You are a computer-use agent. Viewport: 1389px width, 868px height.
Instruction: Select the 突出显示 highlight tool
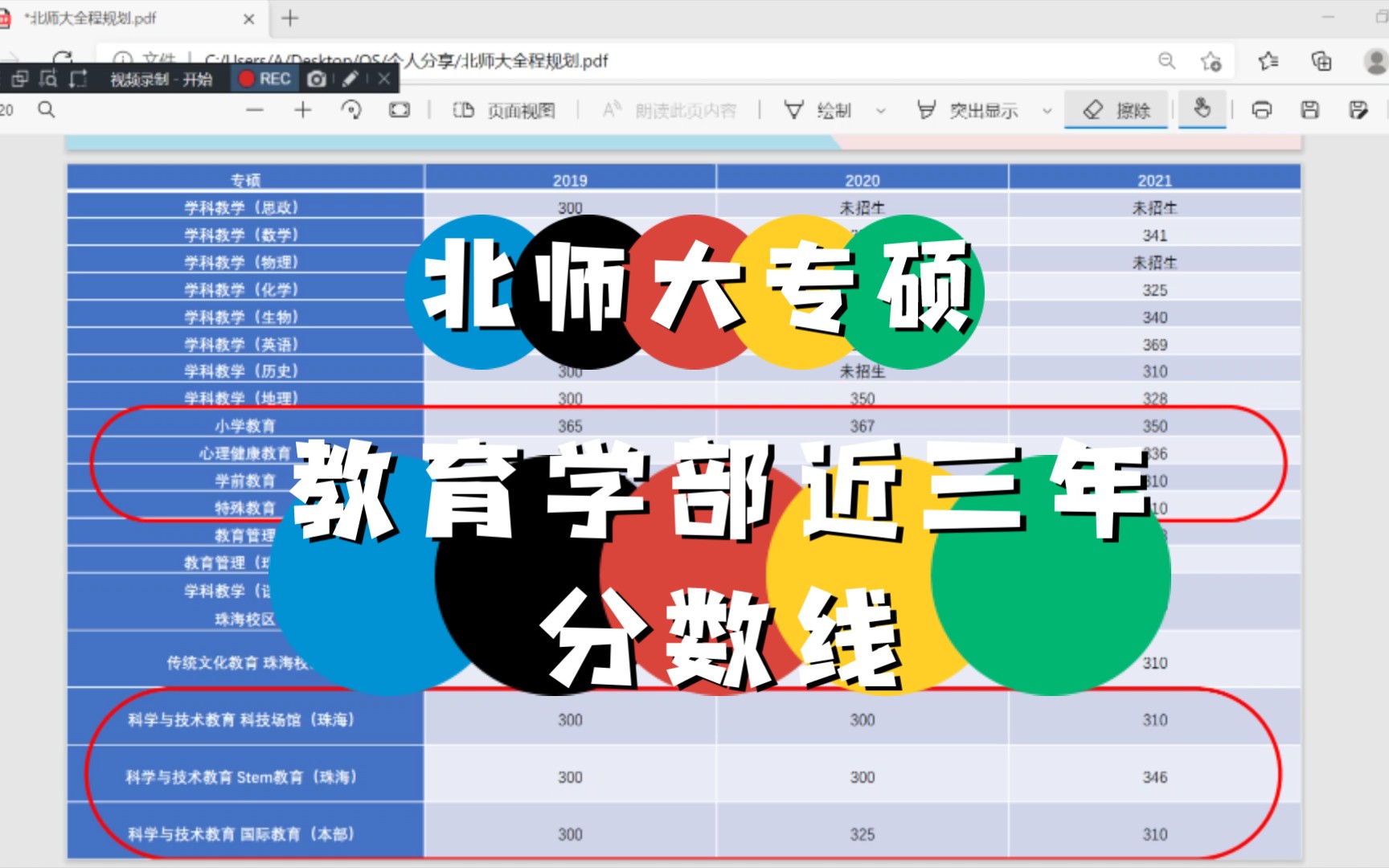point(968,110)
